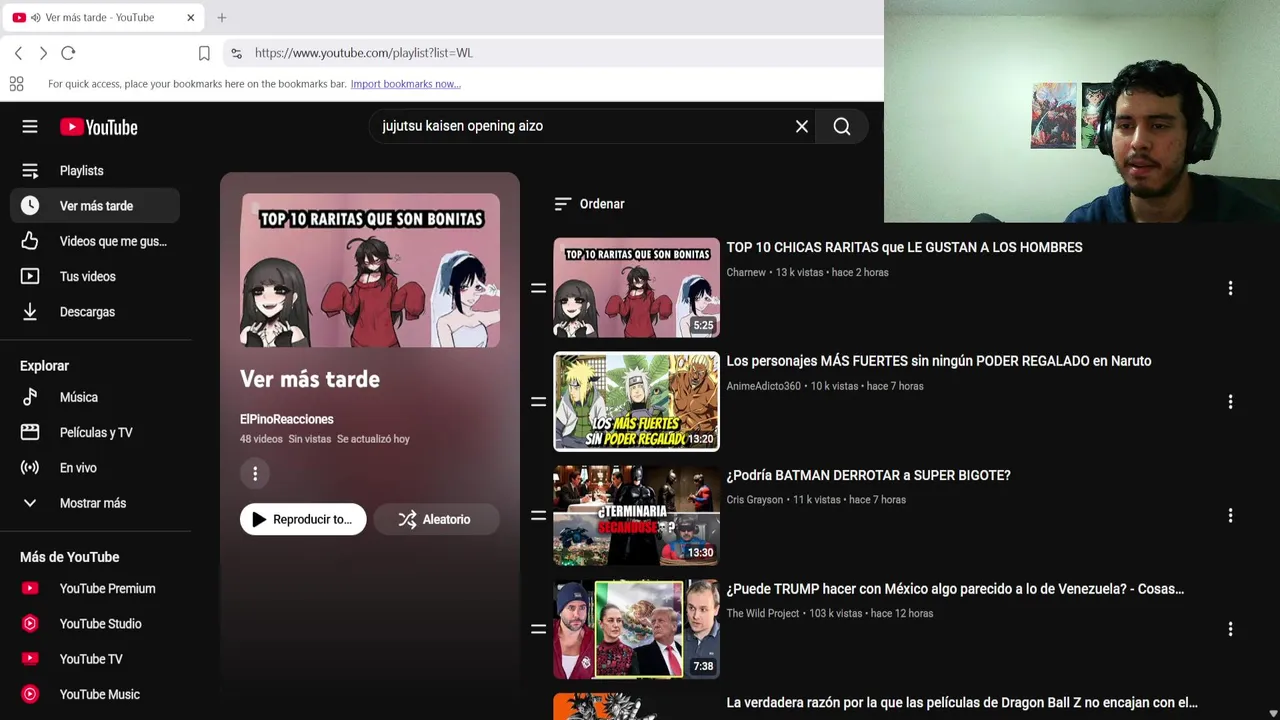Open YouTube Music link
Viewport: 1280px width, 720px height.
point(95,694)
